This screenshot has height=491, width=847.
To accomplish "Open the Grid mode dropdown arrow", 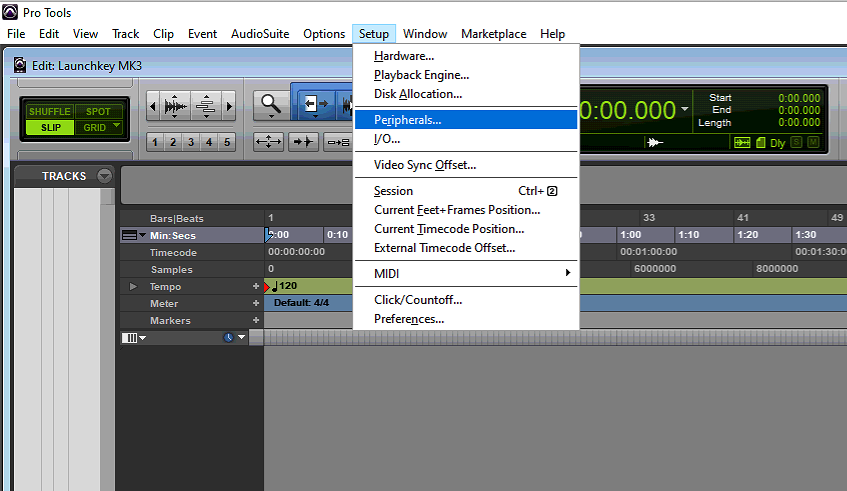I will click(117, 125).
